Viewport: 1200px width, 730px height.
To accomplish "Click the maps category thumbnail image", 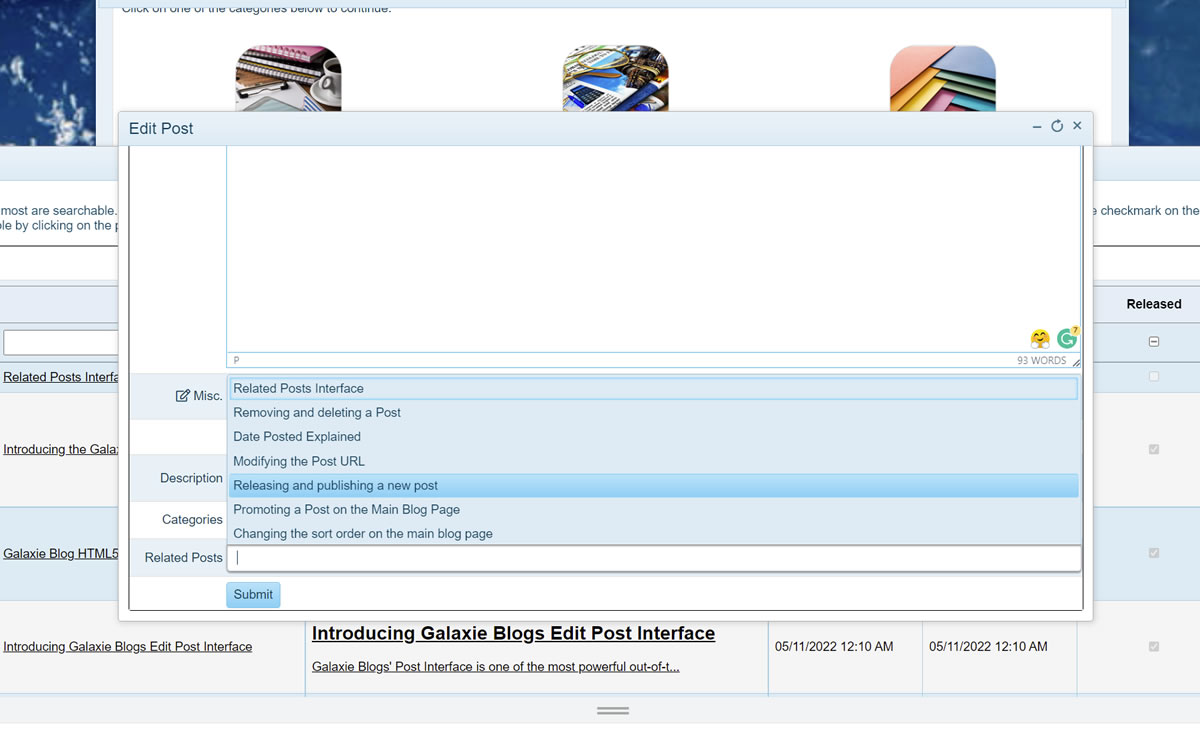I will (x=615, y=78).
